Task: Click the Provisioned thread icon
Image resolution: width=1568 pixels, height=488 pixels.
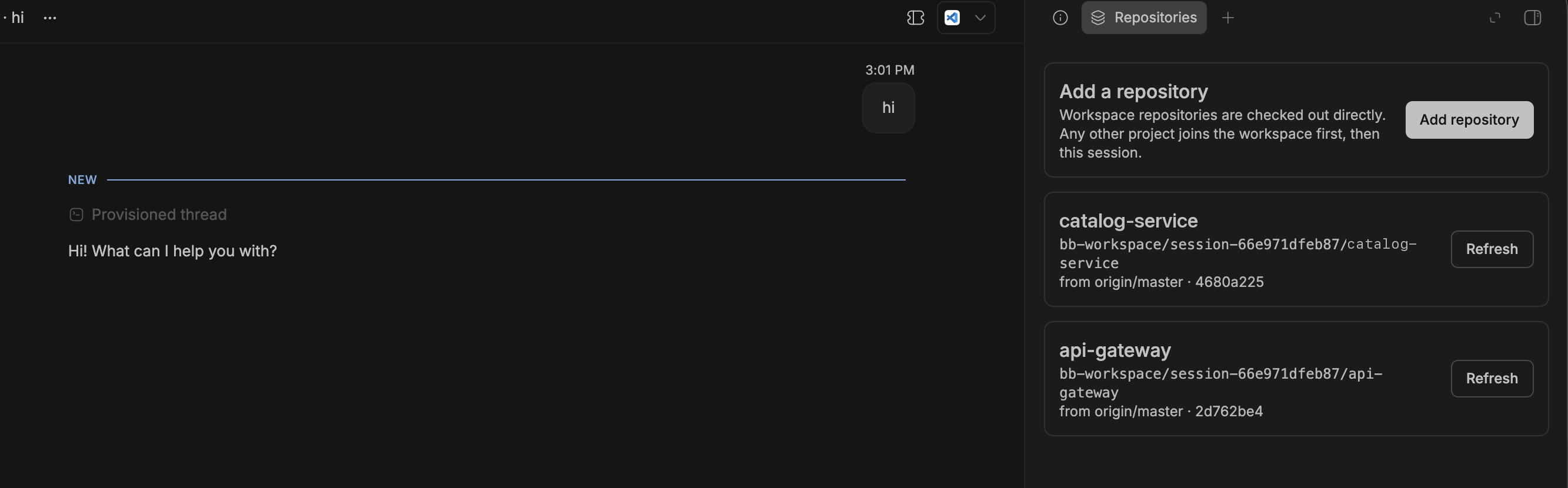Action: click(76, 215)
